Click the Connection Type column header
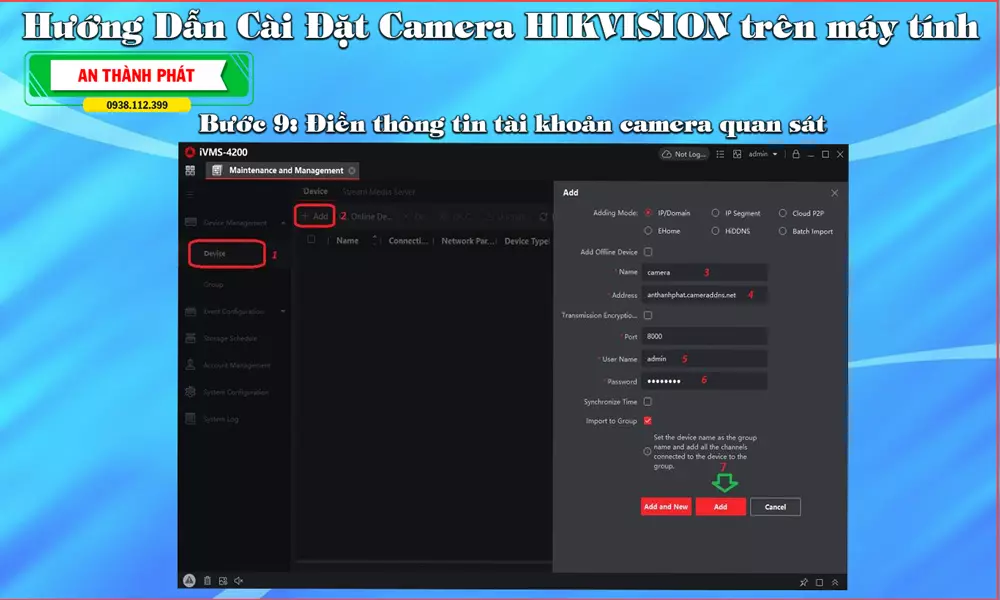1000x600 pixels. click(408, 241)
